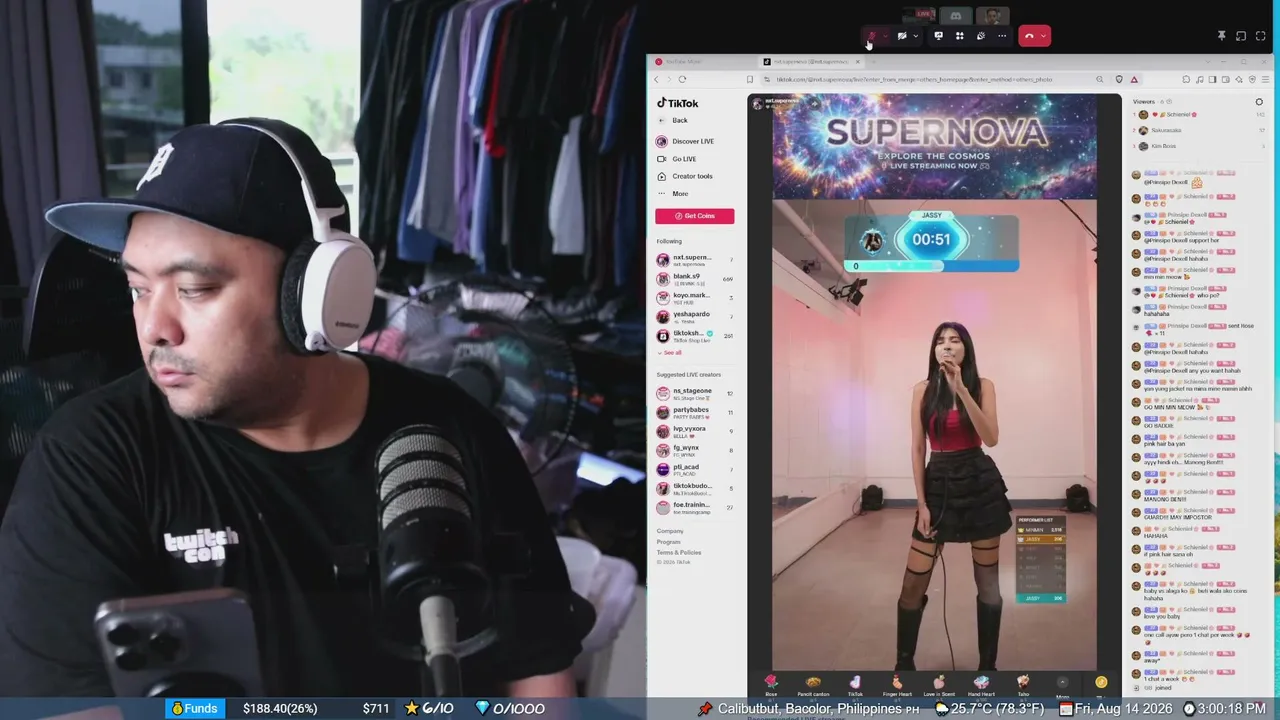Open Brave Rewards triangle icon
Image resolution: width=1280 pixels, height=720 pixels.
[1134, 79]
